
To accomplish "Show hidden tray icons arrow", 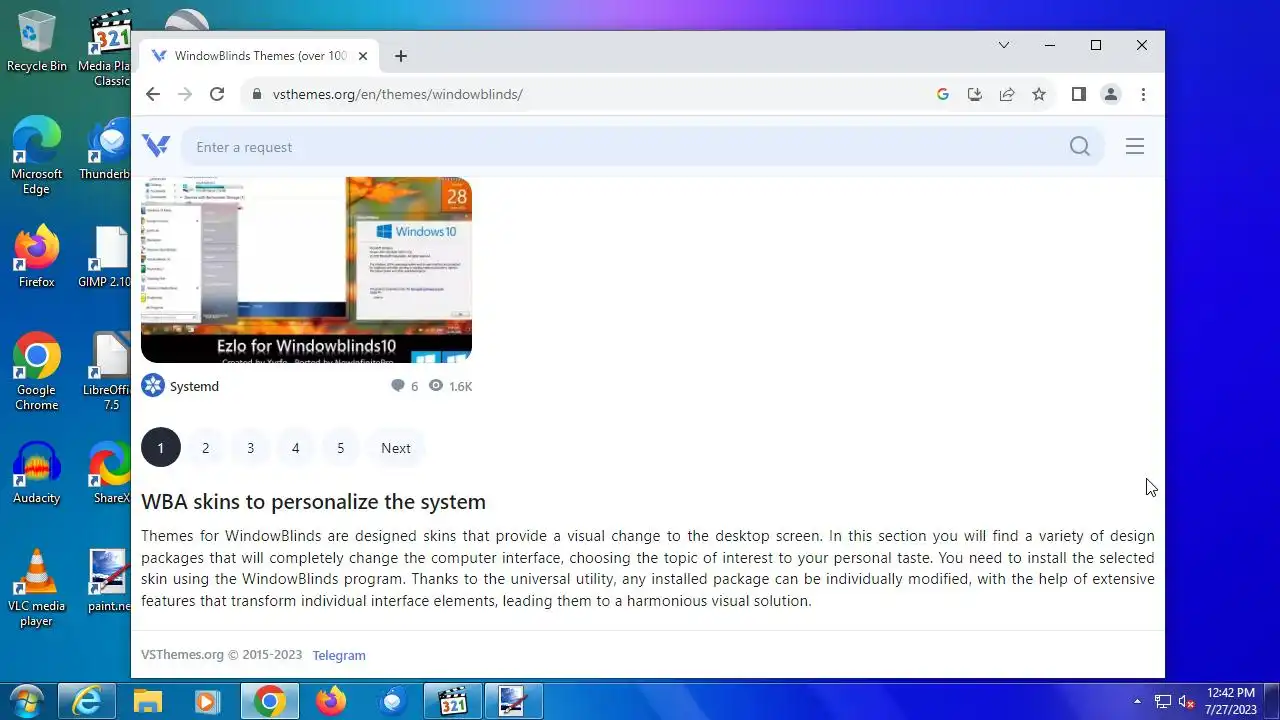I will [1137, 702].
